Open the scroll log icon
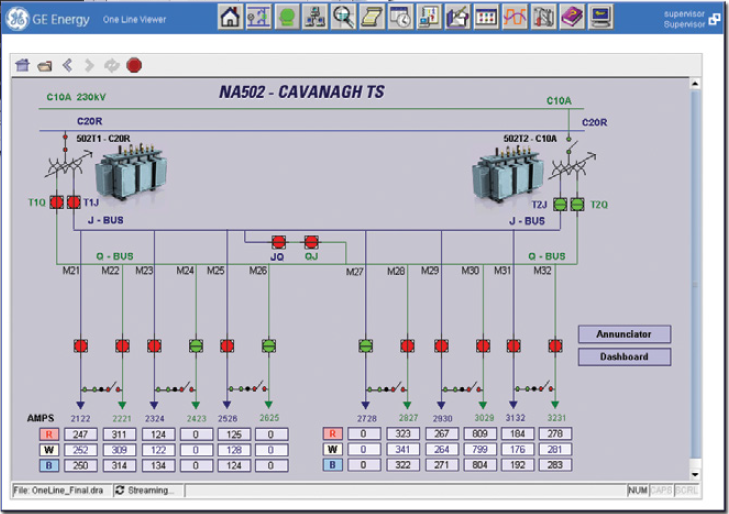 (372, 17)
